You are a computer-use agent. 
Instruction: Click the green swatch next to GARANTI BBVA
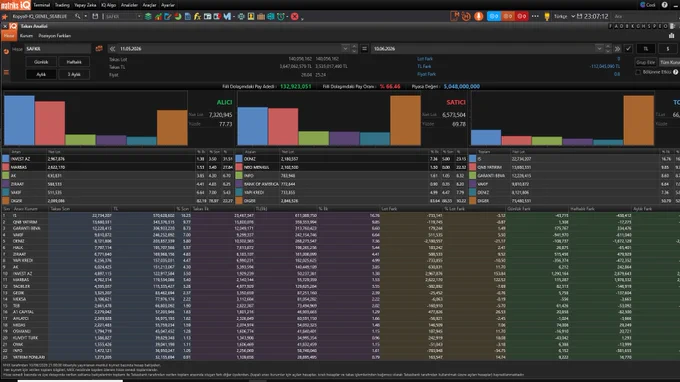(472, 176)
